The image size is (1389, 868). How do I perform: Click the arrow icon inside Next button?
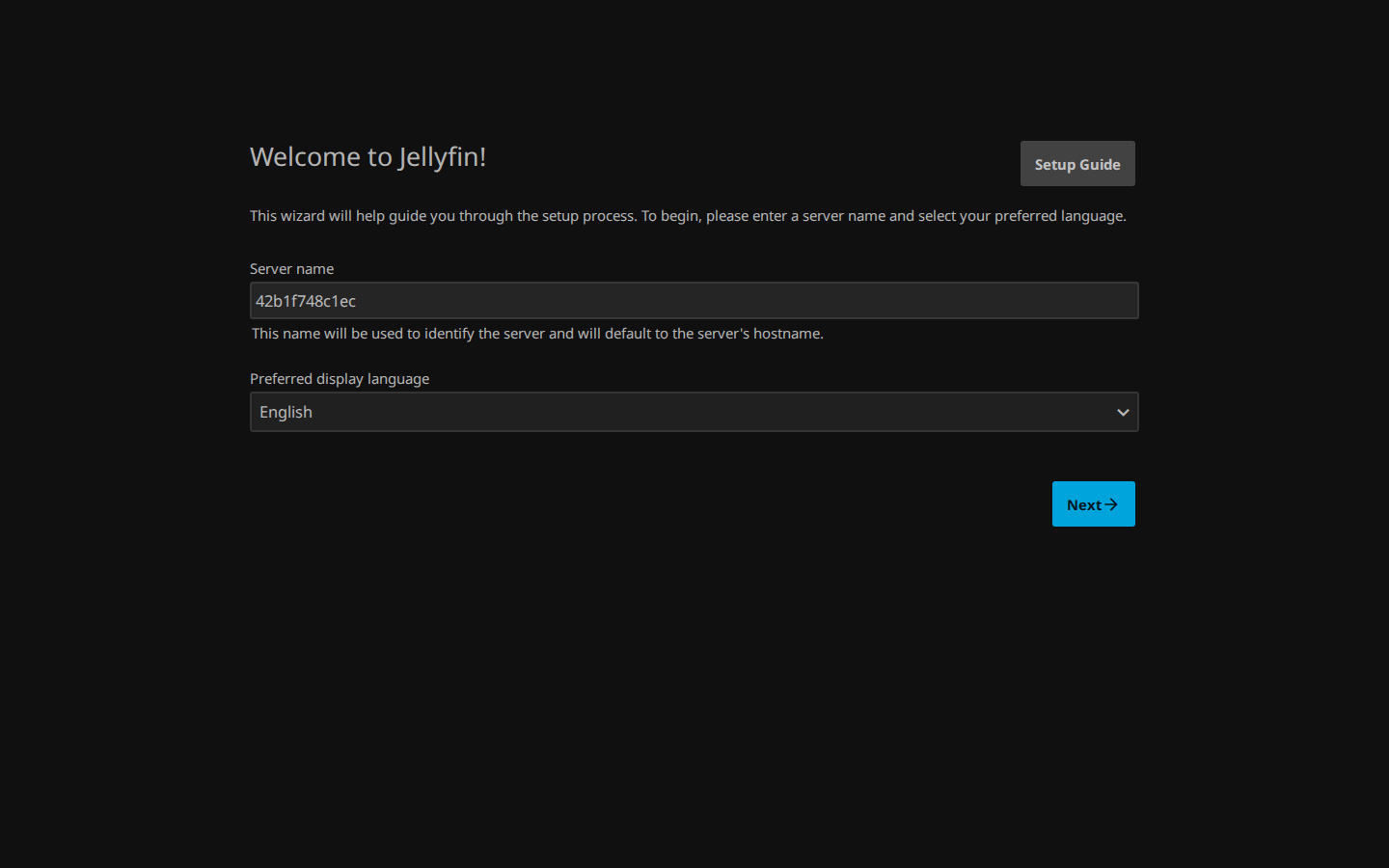pos(1111,504)
